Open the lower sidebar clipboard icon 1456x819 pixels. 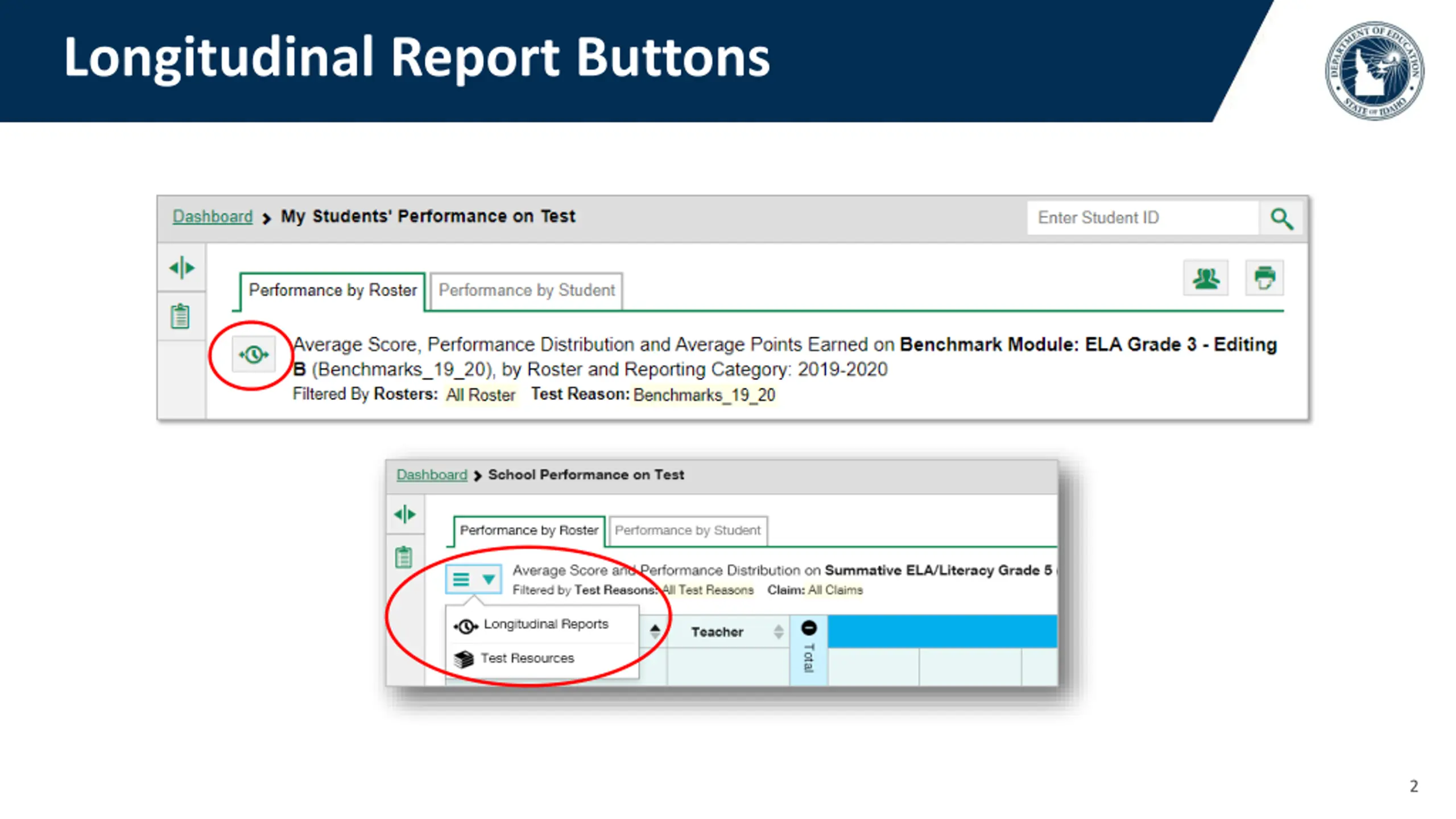click(x=404, y=557)
